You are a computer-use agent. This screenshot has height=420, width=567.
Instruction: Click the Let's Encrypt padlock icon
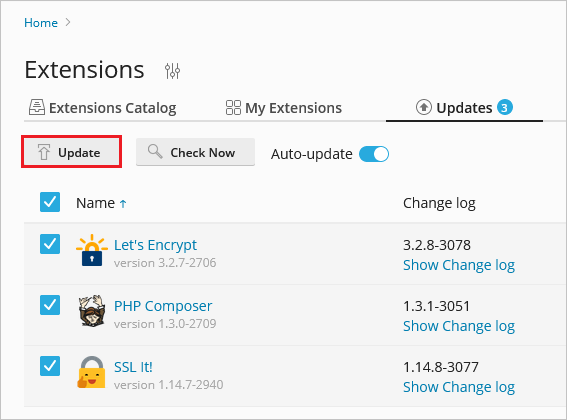coord(92,250)
